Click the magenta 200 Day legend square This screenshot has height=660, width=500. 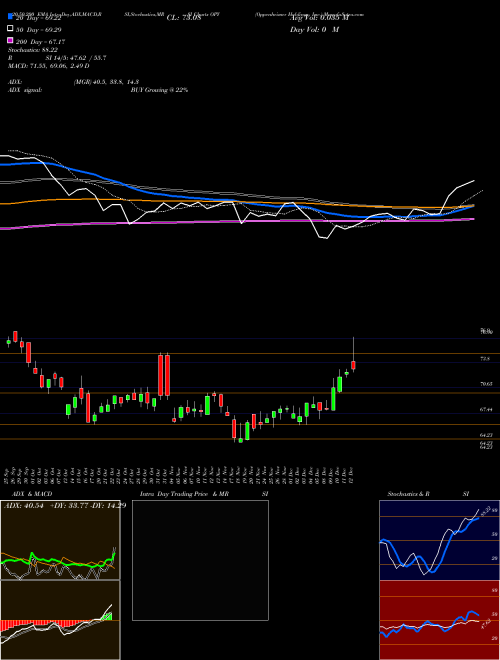(x=10, y=40)
